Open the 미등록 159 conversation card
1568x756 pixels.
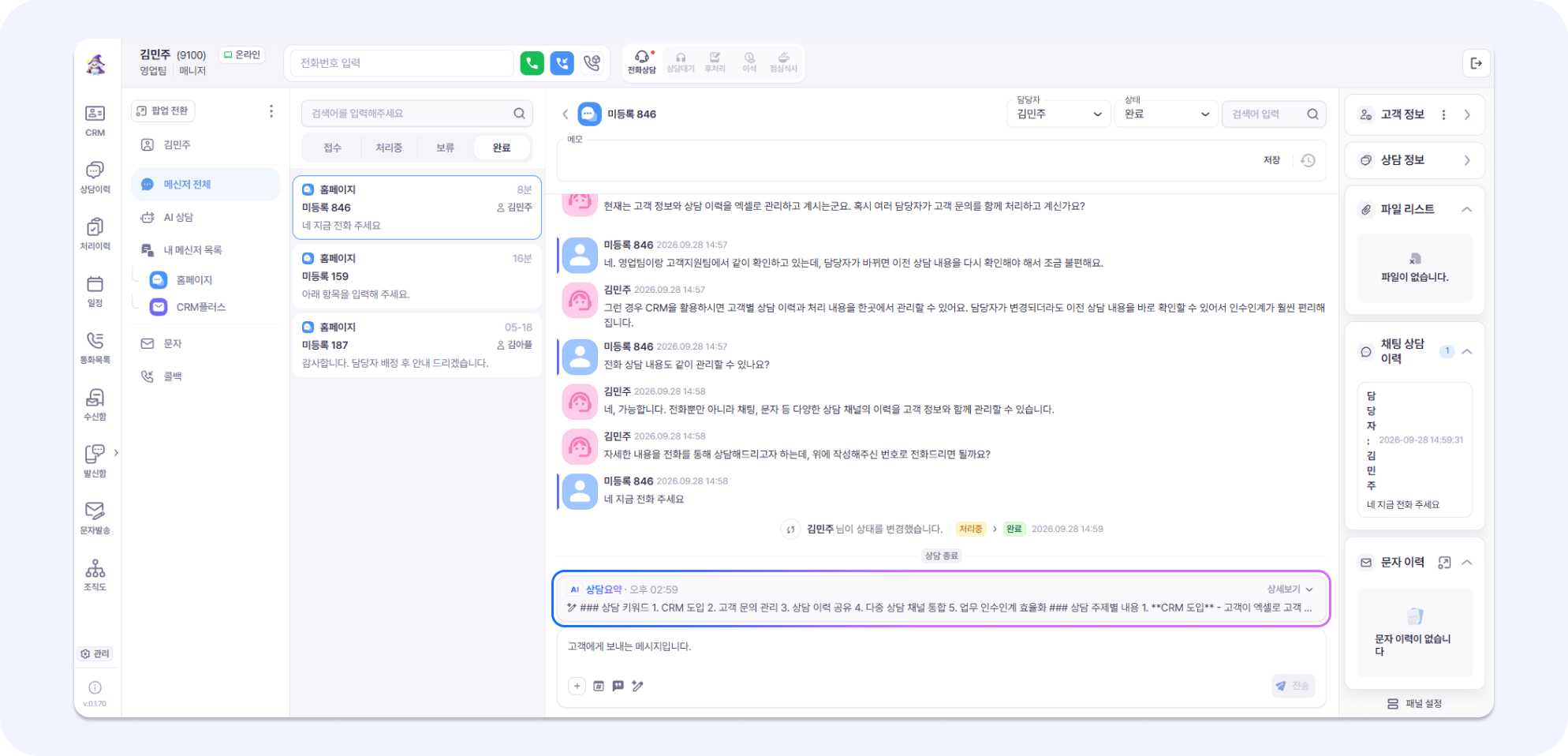(416, 276)
